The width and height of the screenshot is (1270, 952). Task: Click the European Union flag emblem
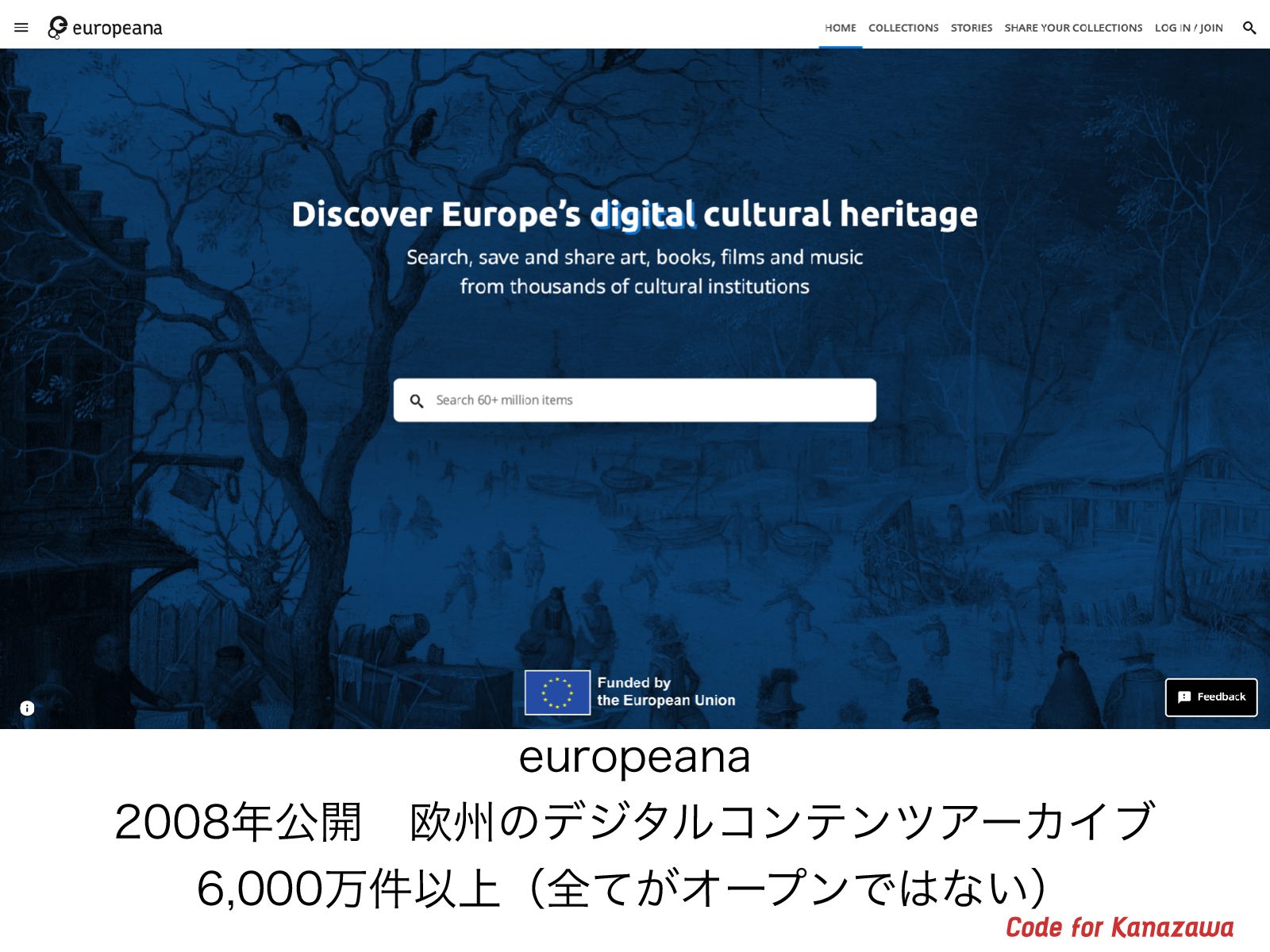[557, 693]
